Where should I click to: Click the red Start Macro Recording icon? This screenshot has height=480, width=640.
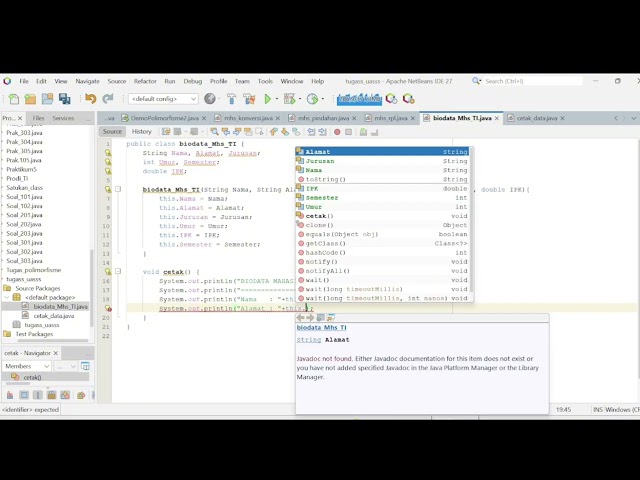coord(337,132)
